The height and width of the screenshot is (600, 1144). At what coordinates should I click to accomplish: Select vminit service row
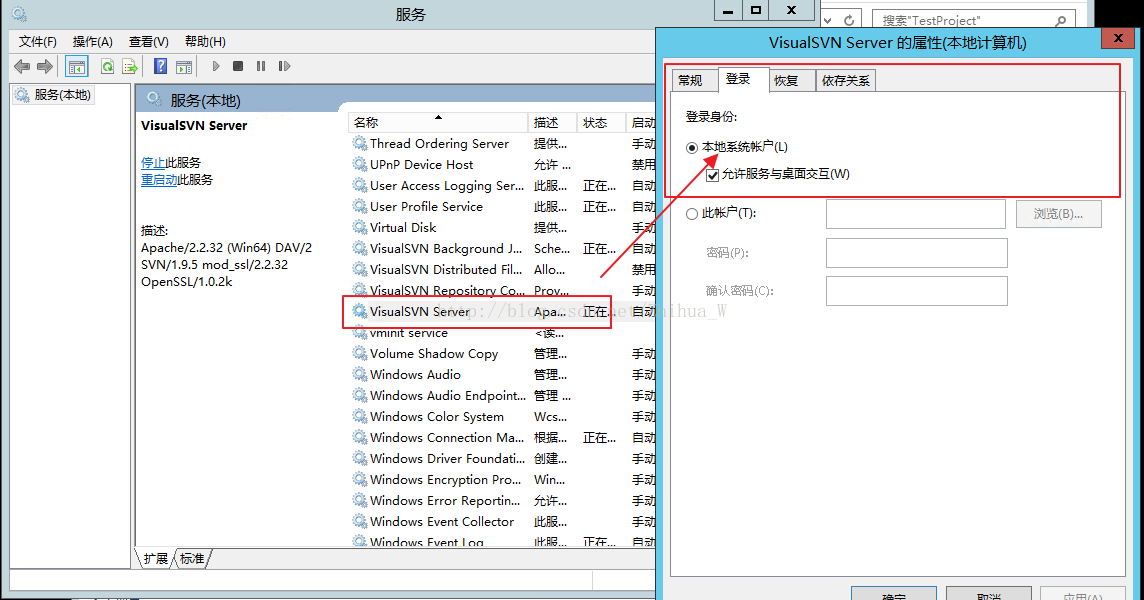click(x=502, y=333)
